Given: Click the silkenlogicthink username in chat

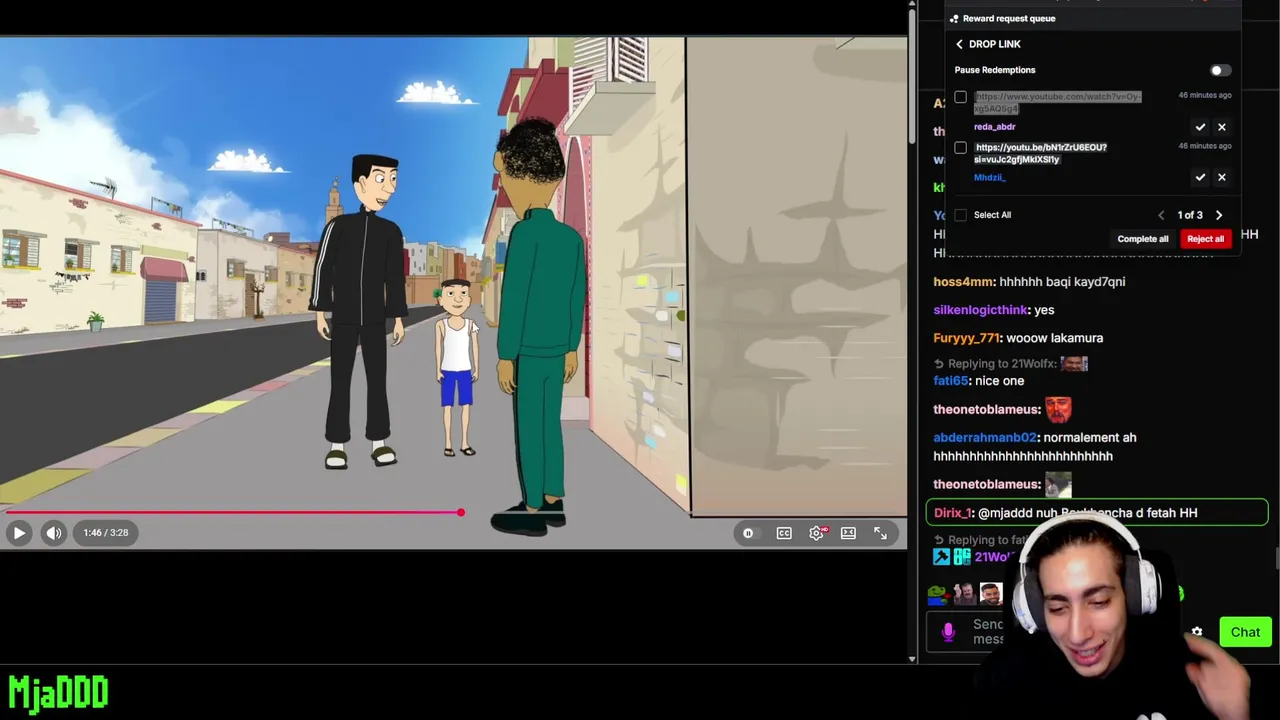Looking at the screenshot, I should point(980,310).
